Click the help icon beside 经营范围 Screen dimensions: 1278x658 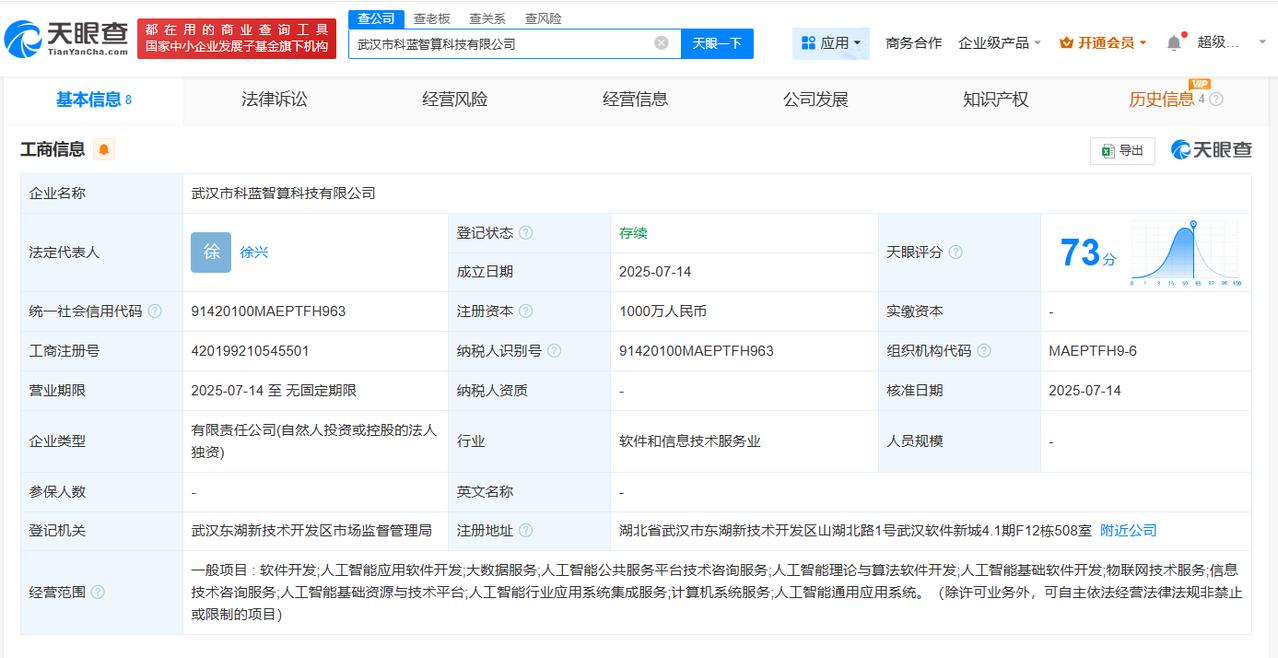(x=98, y=592)
